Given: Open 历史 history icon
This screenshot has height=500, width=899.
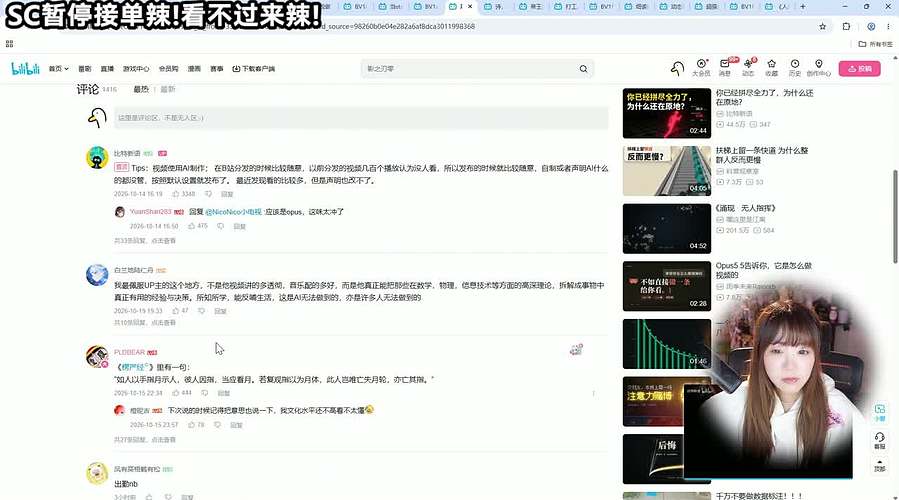Looking at the screenshot, I should point(795,68).
